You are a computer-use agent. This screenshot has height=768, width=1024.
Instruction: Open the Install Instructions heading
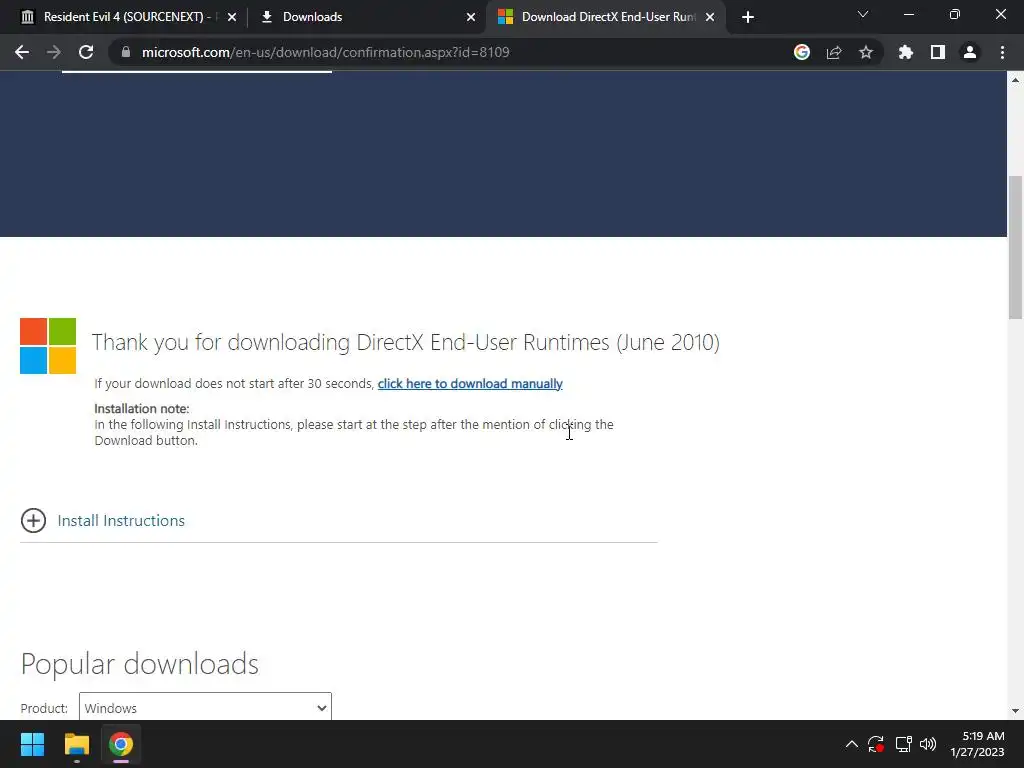click(121, 520)
